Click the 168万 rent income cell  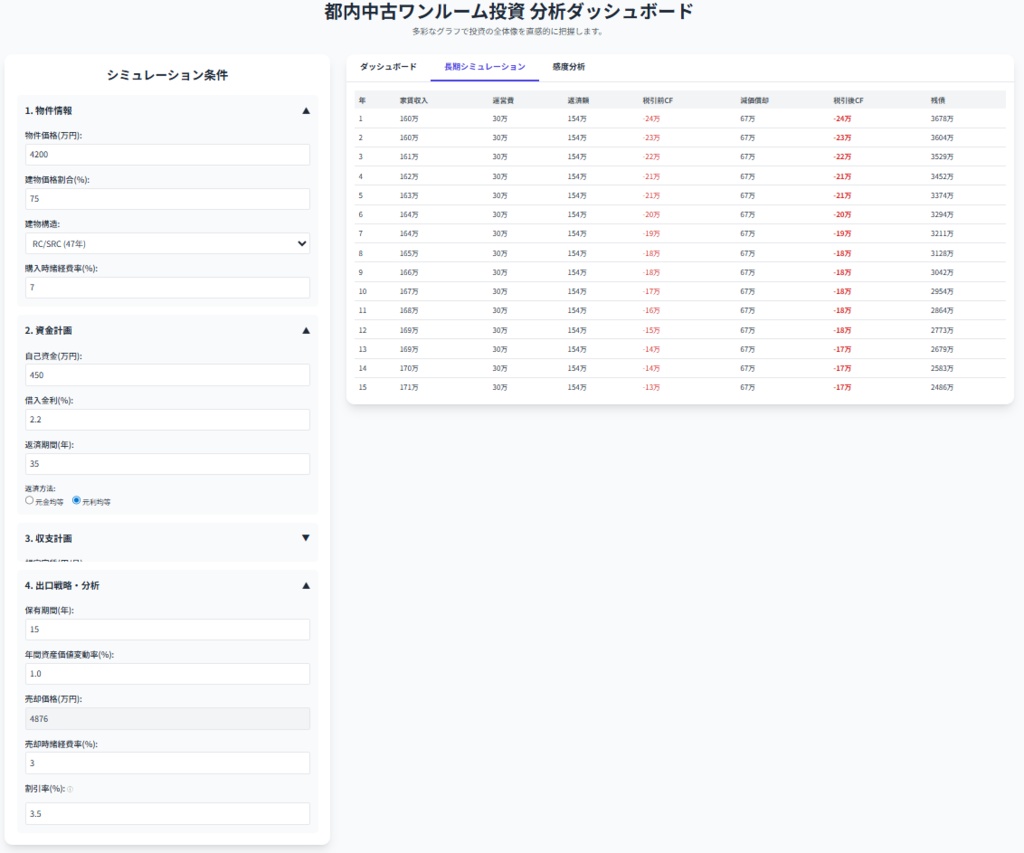(409, 311)
